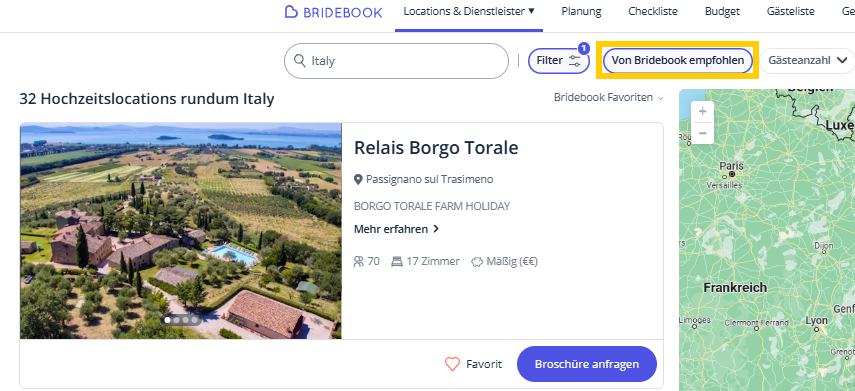Expand the Locations & Dienstleister menu
The width and height of the screenshot is (855, 391).
pyautogui.click(x=469, y=11)
